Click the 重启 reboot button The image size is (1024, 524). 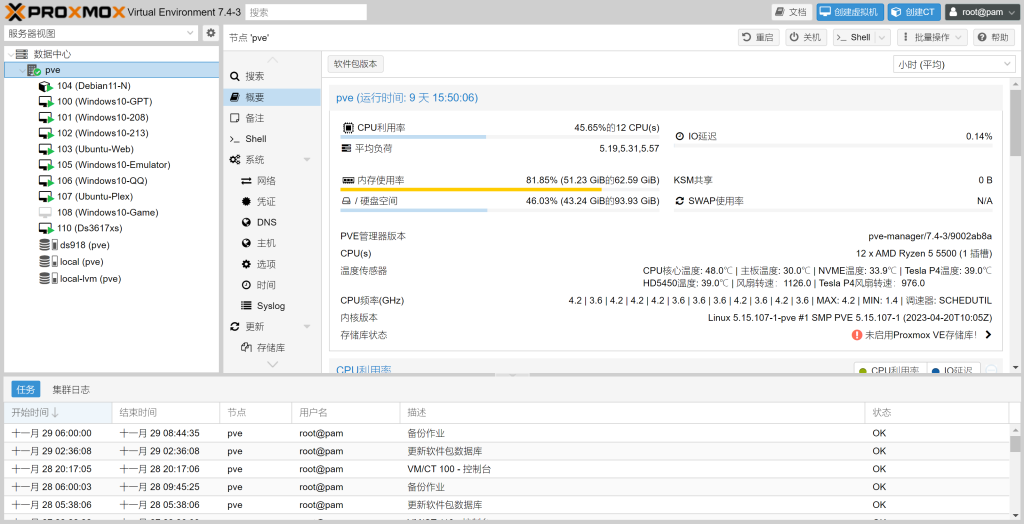coord(759,37)
